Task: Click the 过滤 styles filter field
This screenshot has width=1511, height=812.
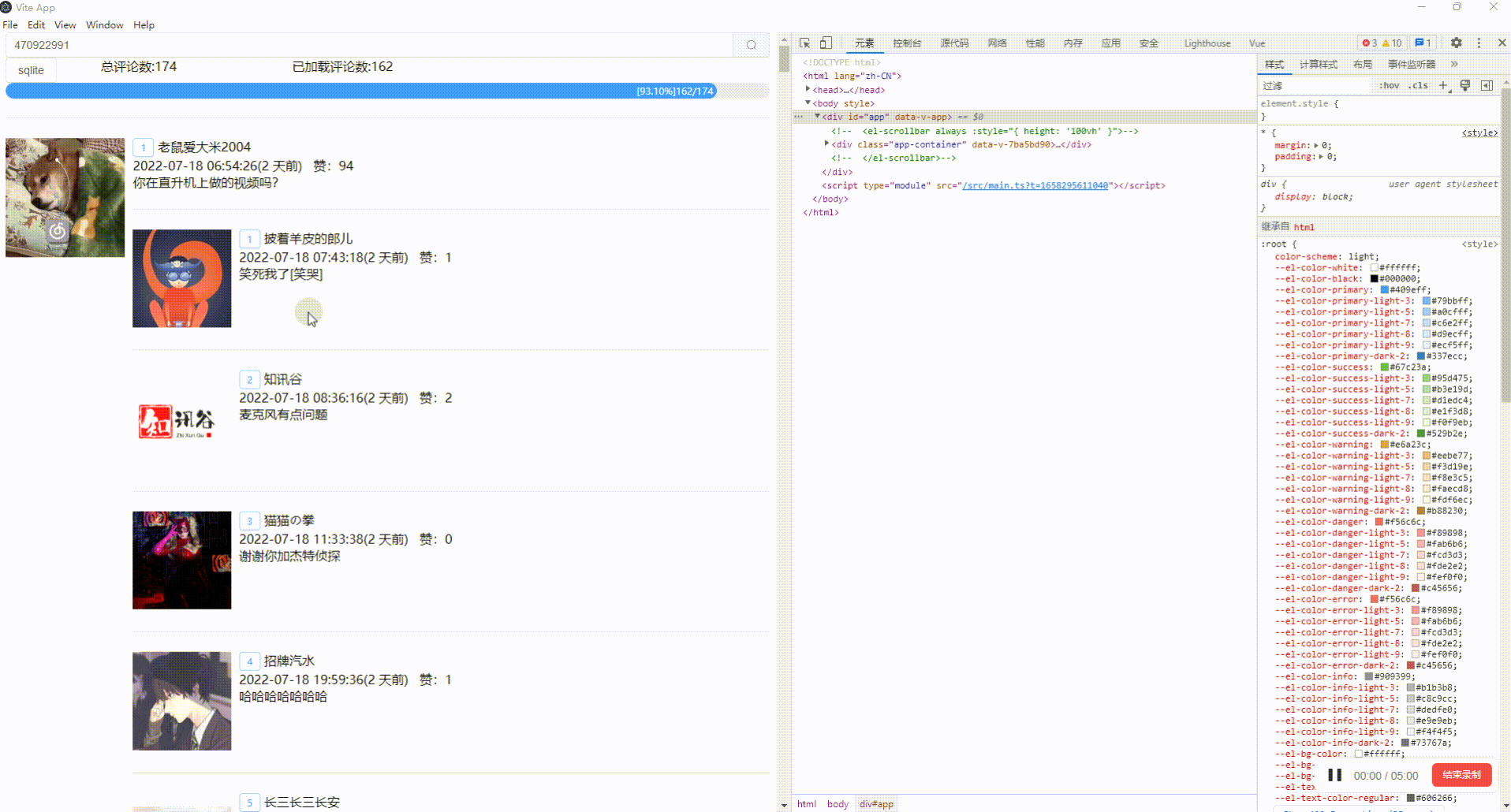Action: (x=1315, y=85)
